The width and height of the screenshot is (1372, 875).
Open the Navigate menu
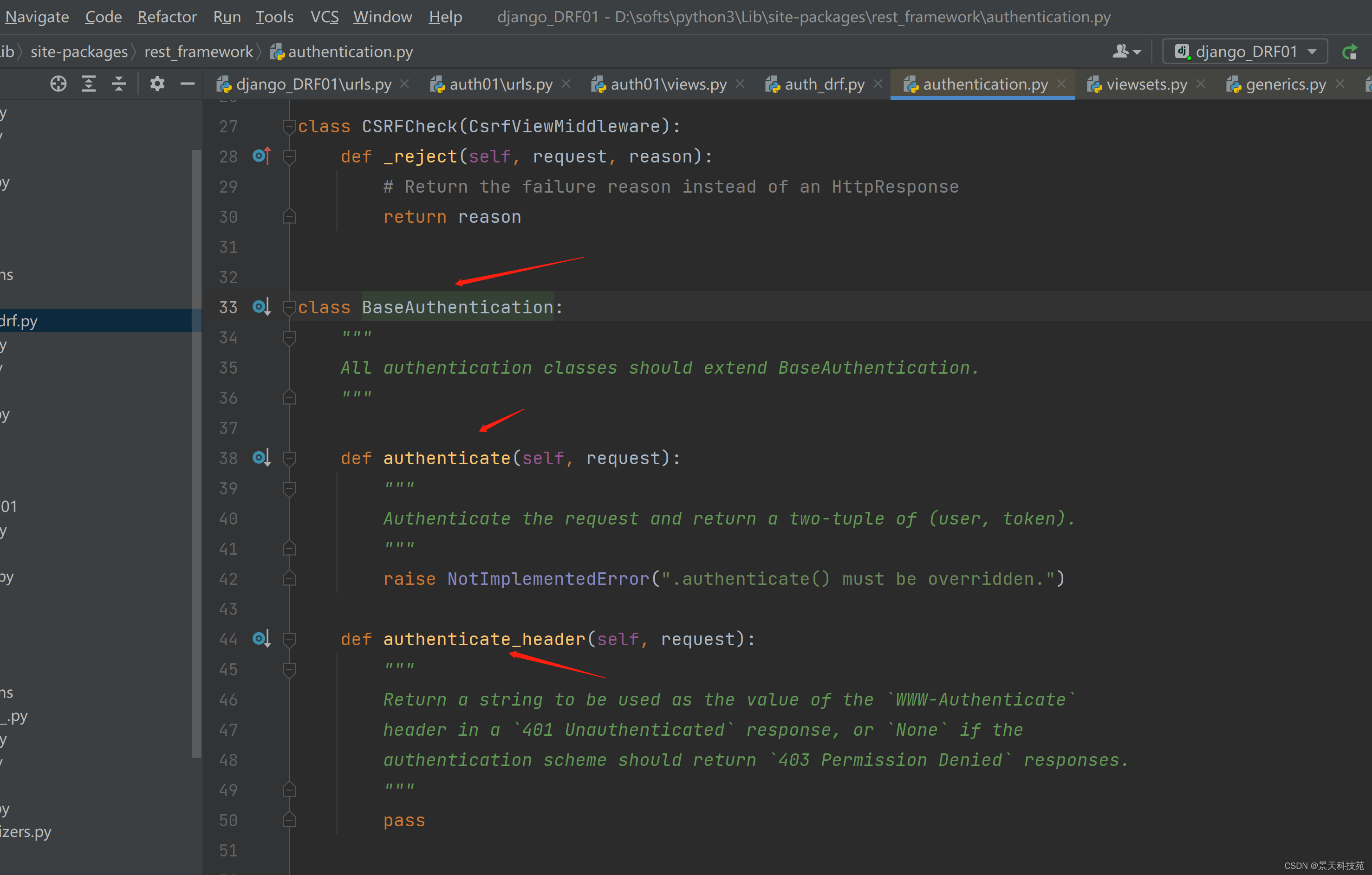point(37,17)
